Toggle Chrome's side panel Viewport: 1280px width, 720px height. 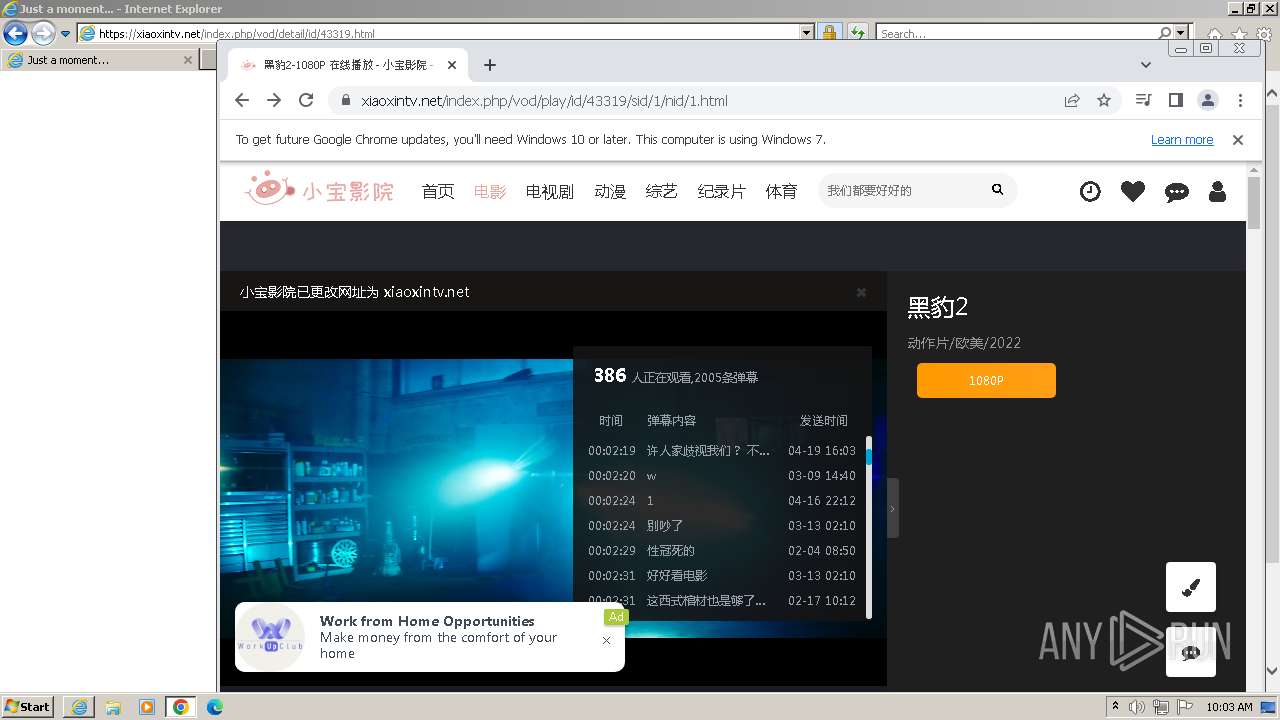pos(1176,100)
